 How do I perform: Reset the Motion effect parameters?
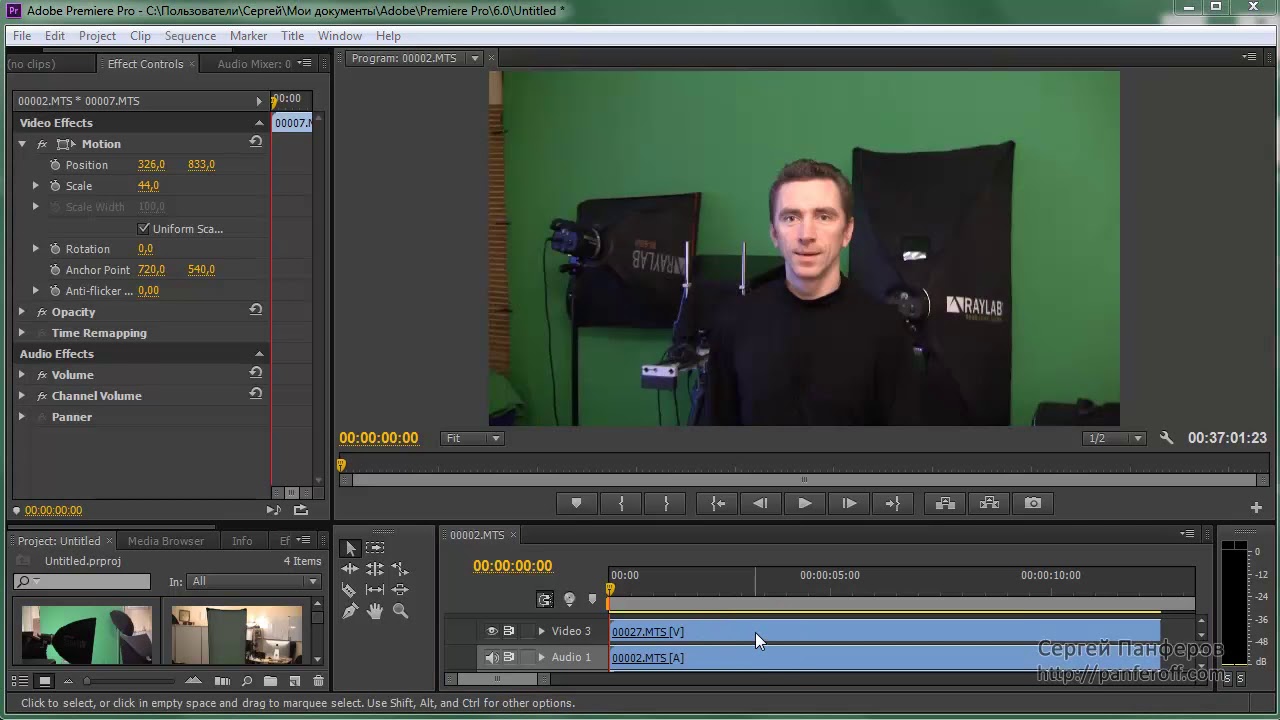[x=255, y=142]
